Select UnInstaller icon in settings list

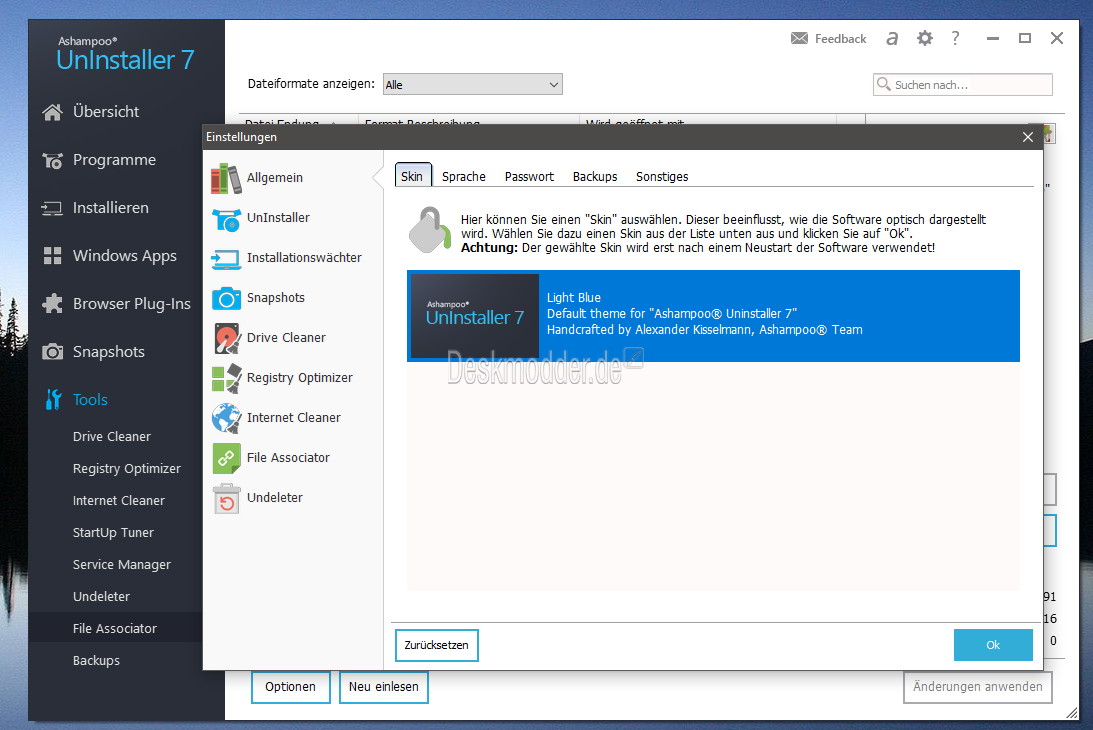pos(226,218)
